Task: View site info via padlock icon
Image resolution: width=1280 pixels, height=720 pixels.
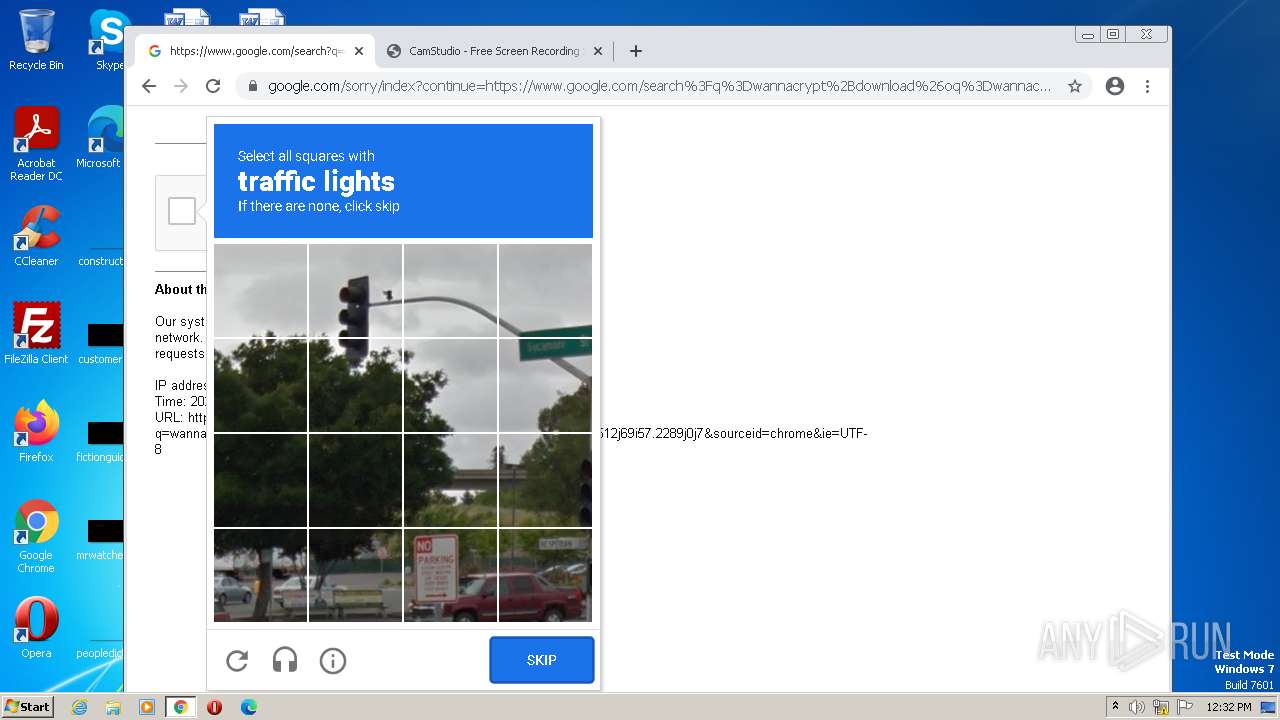Action: point(252,86)
